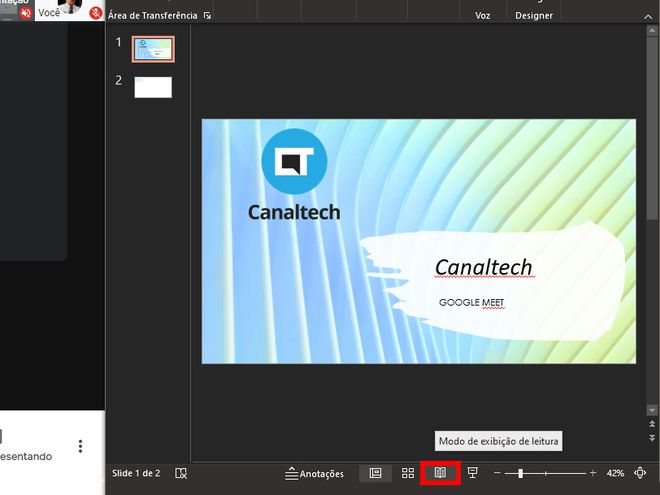Open Meet three-dot options menu
Viewport: 660px width, 495px height.
pyautogui.click(x=80, y=446)
